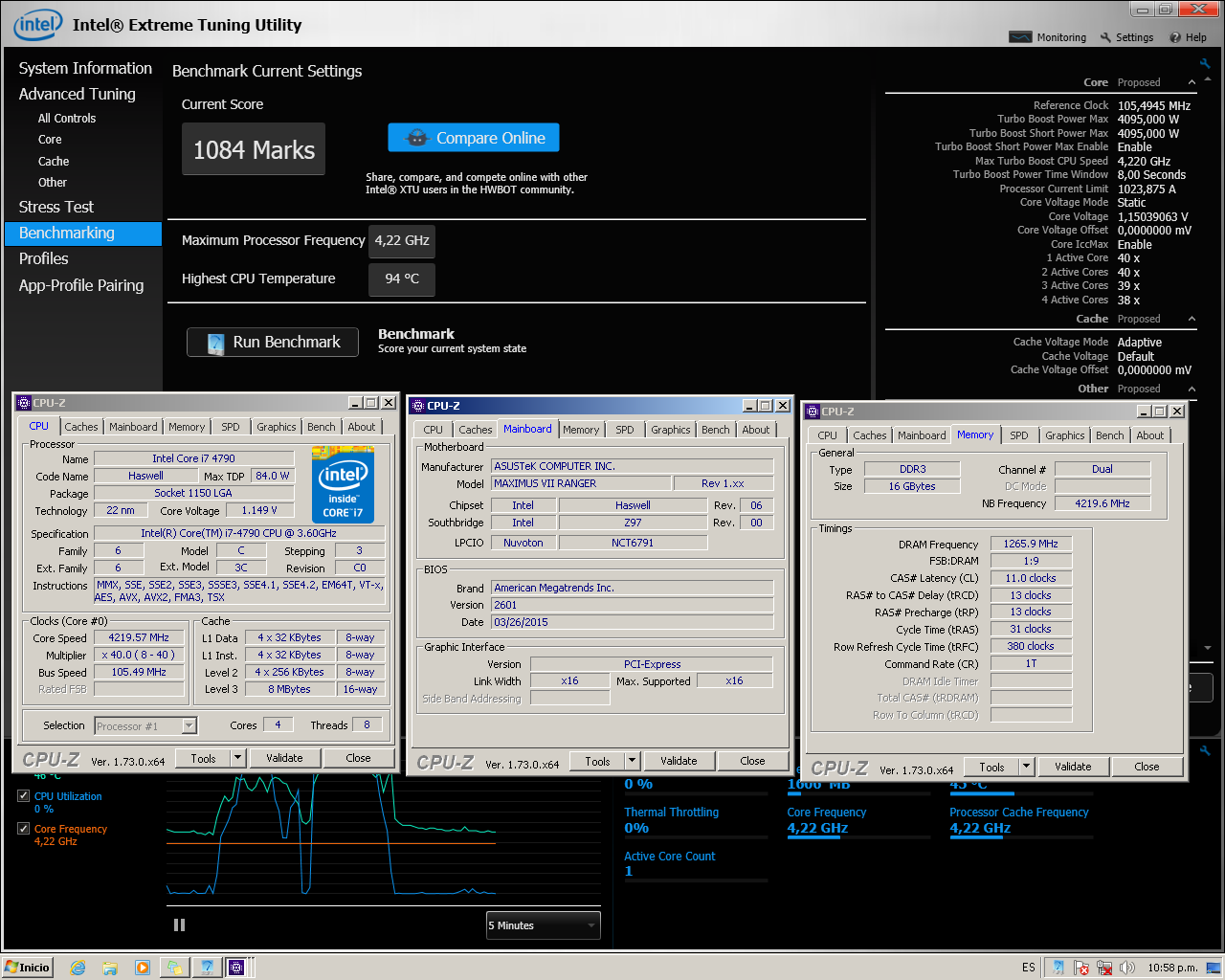Switch to Graphics tab in CPU-Z Memory window
The height and width of the screenshot is (980, 1225).
click(1065, 435)
